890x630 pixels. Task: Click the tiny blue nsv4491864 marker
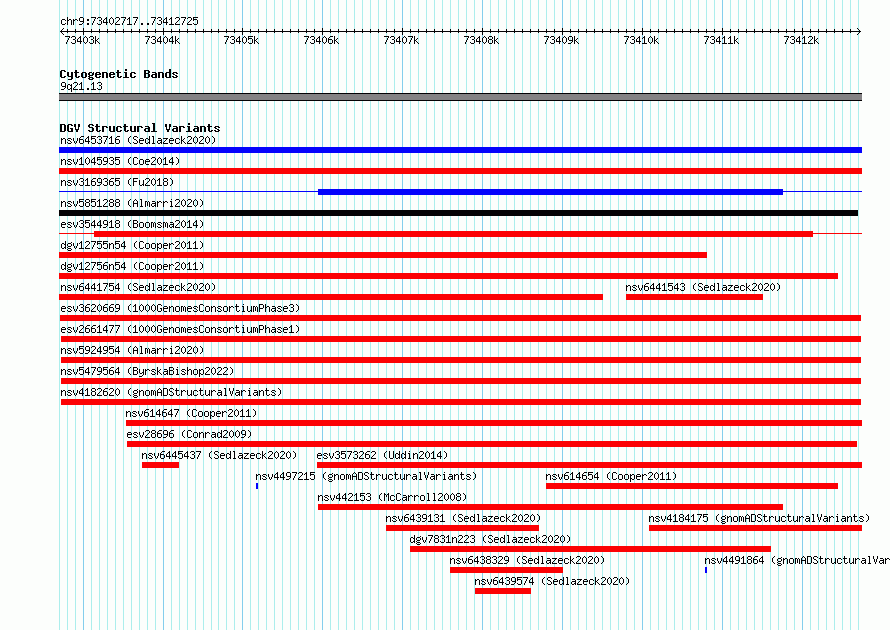(x=706, y=570)
